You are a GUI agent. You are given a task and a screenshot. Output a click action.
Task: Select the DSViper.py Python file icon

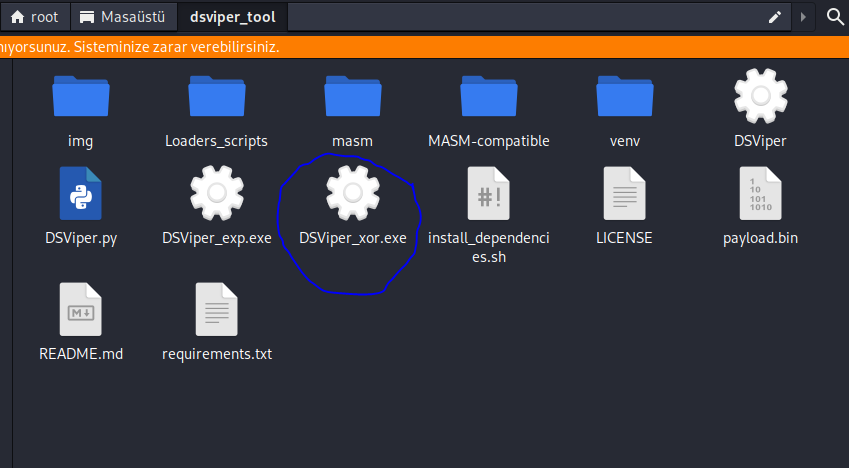81,193
